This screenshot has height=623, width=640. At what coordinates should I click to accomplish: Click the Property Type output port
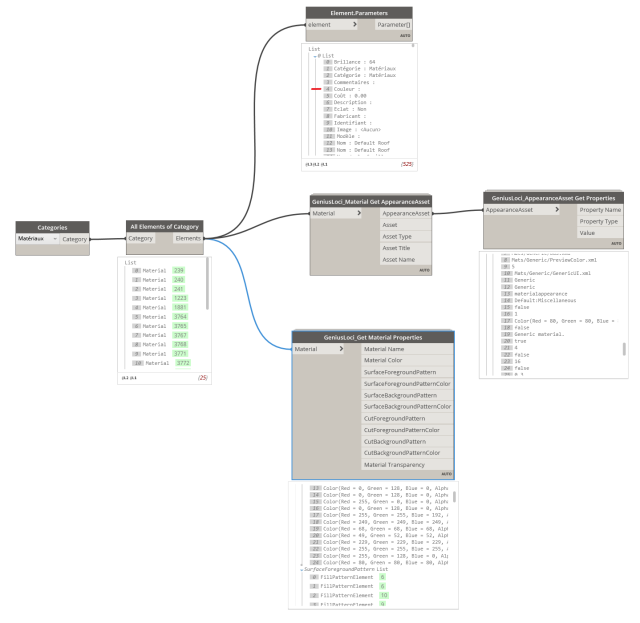click(600, 221)
